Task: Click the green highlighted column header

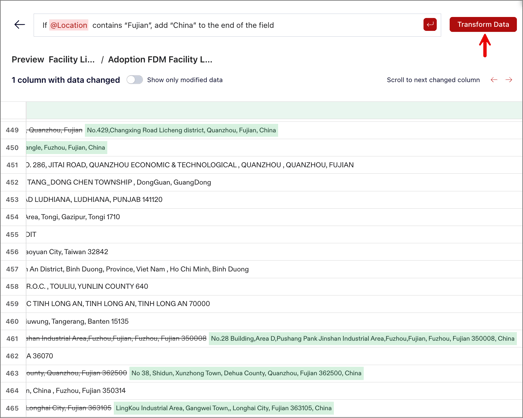Action: tap(274, 110)
